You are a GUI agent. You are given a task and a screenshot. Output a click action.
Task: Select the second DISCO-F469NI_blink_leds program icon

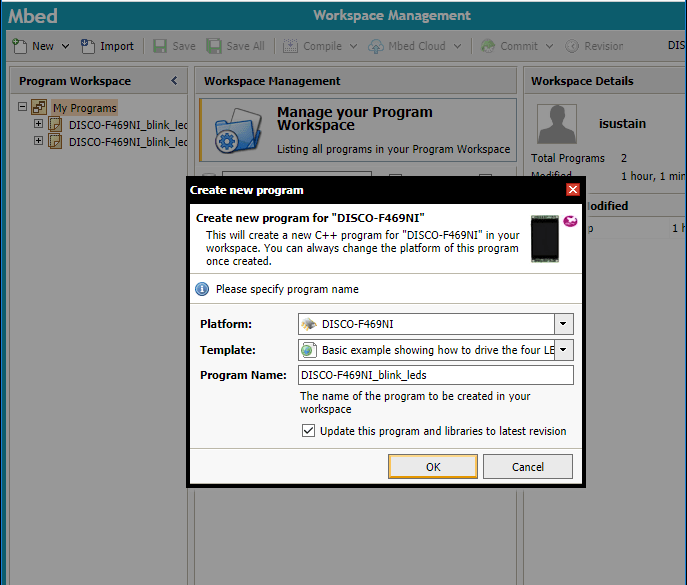pyautogui.click(x=55, y=142)
